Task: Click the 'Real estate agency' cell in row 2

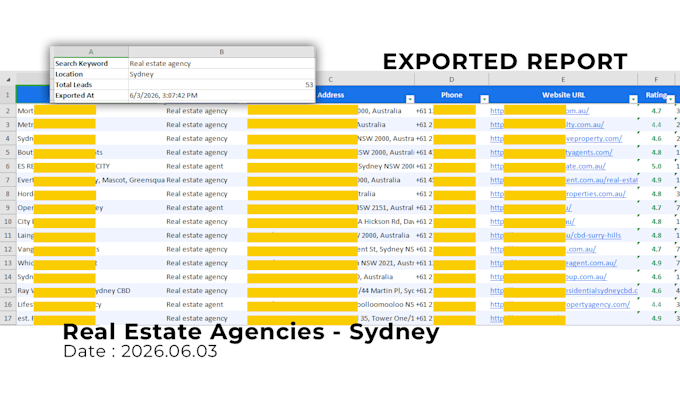Action: [x=206, y=111]
